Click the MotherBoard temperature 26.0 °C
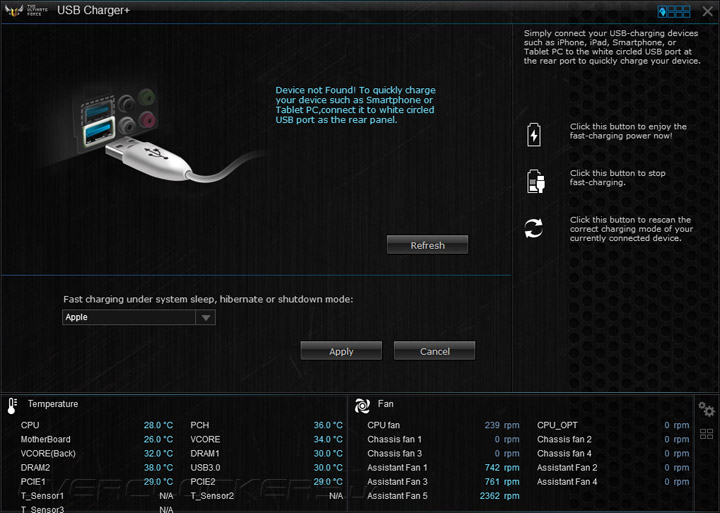720x513 pixels. [x=158, y=440]
